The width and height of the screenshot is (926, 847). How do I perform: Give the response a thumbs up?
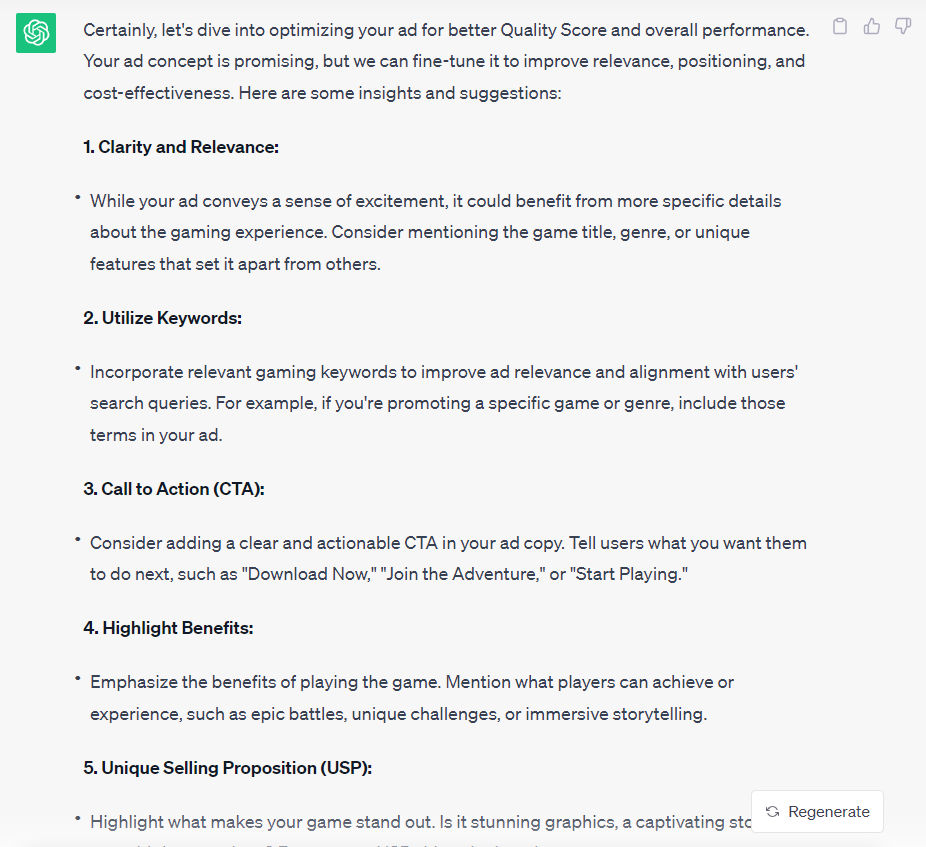[x=872, y=27]
